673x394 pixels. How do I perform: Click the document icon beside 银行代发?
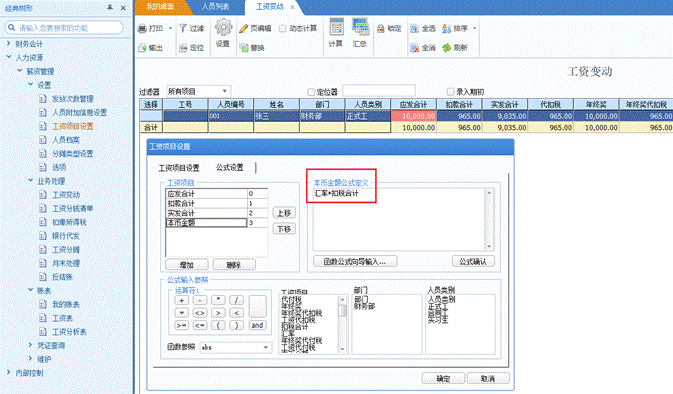[x=43, y=236]
